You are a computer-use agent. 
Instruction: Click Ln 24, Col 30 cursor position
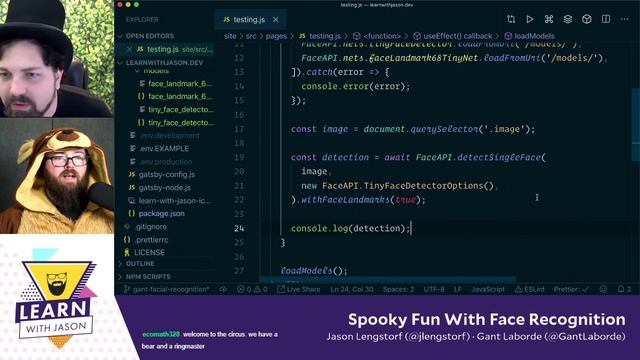(x=352, y=289)
